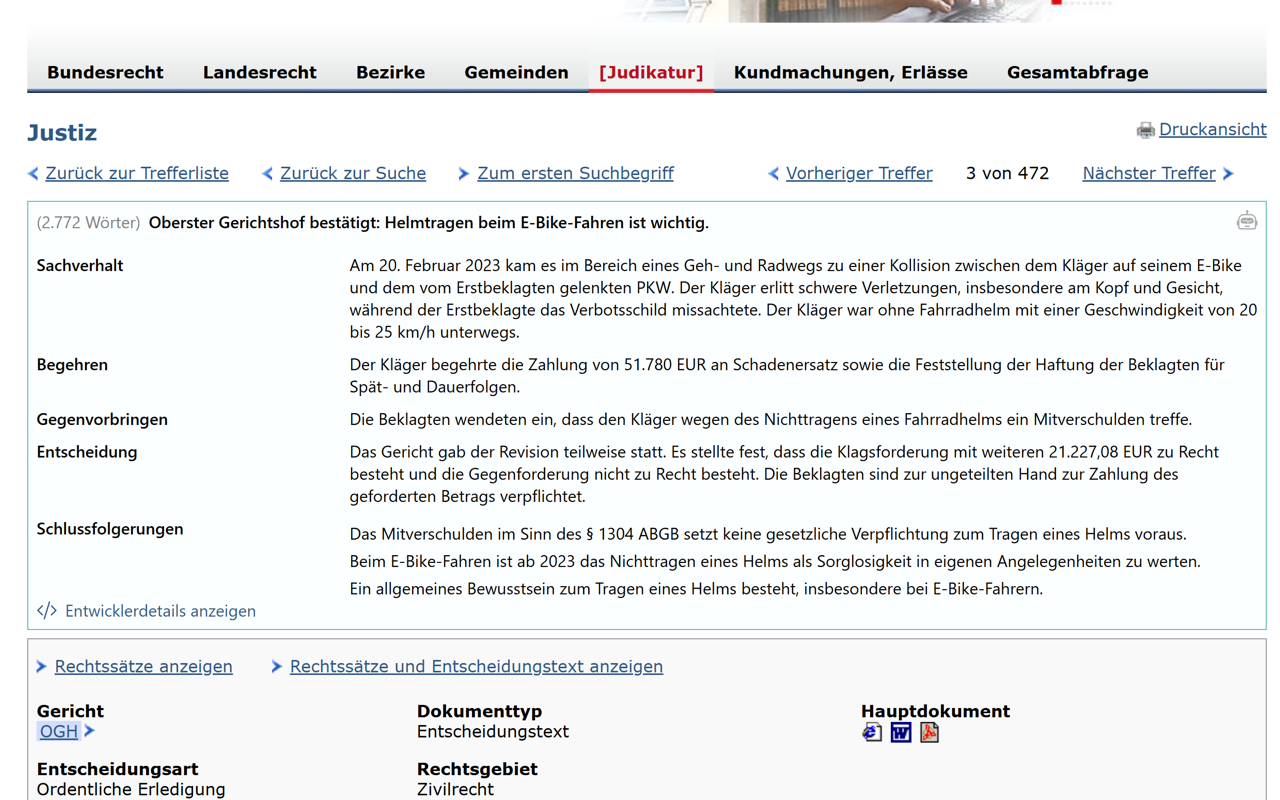This screenshot has height=800, width=1280.
Task: Switch to the Gesamtabfrage tab
Action: point(1078,72)
